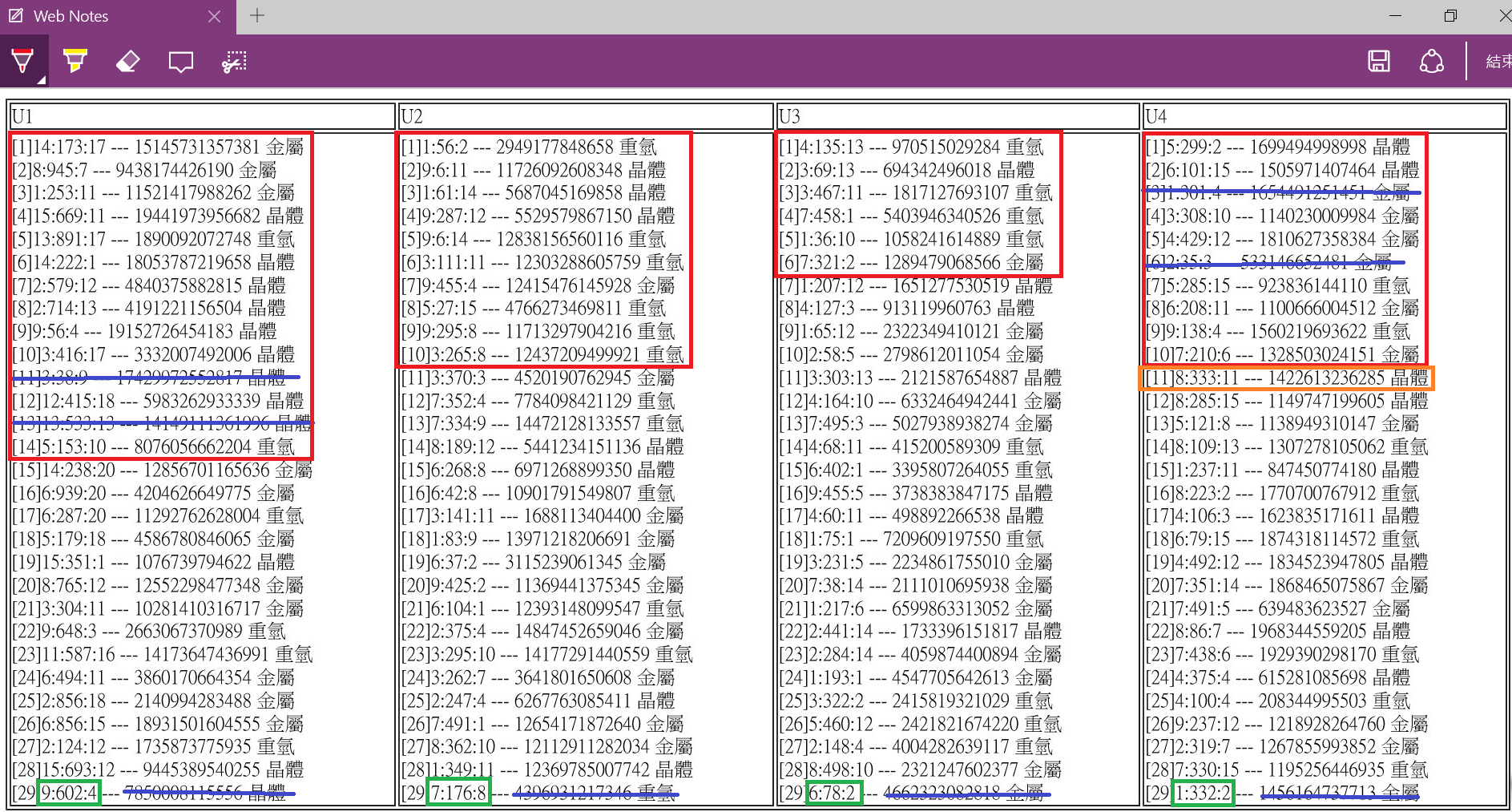Click U2 row [22]2:375:4
This screenshot has width=1512, height=812.
coord(542,632)
